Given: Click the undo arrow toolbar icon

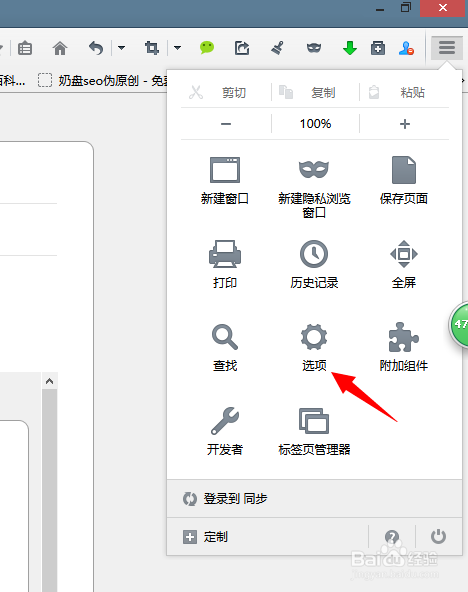Looking at the screenshot, I should [x=96, y=48].
